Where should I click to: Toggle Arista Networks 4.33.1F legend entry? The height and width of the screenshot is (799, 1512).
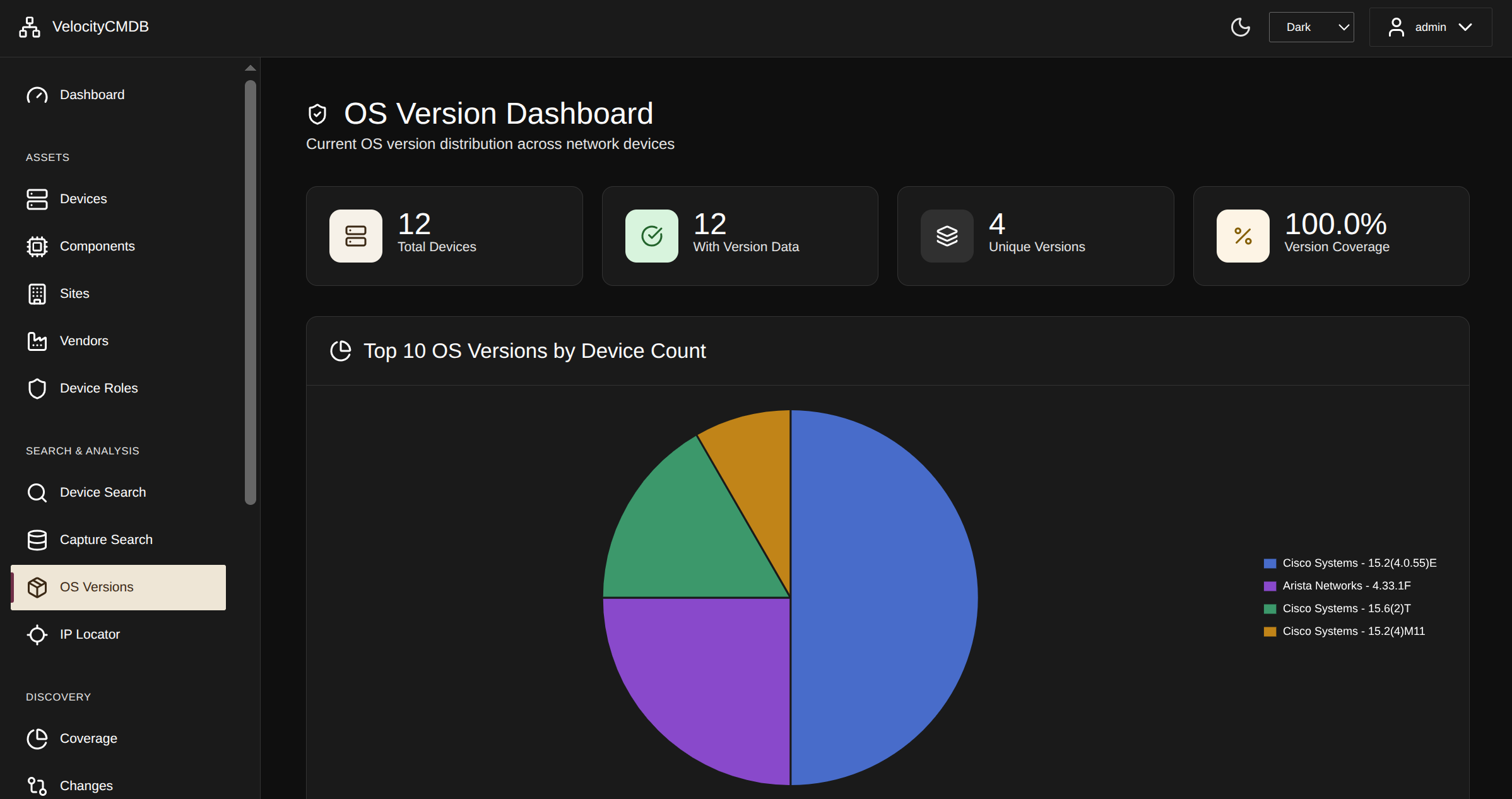(1346, 586)
